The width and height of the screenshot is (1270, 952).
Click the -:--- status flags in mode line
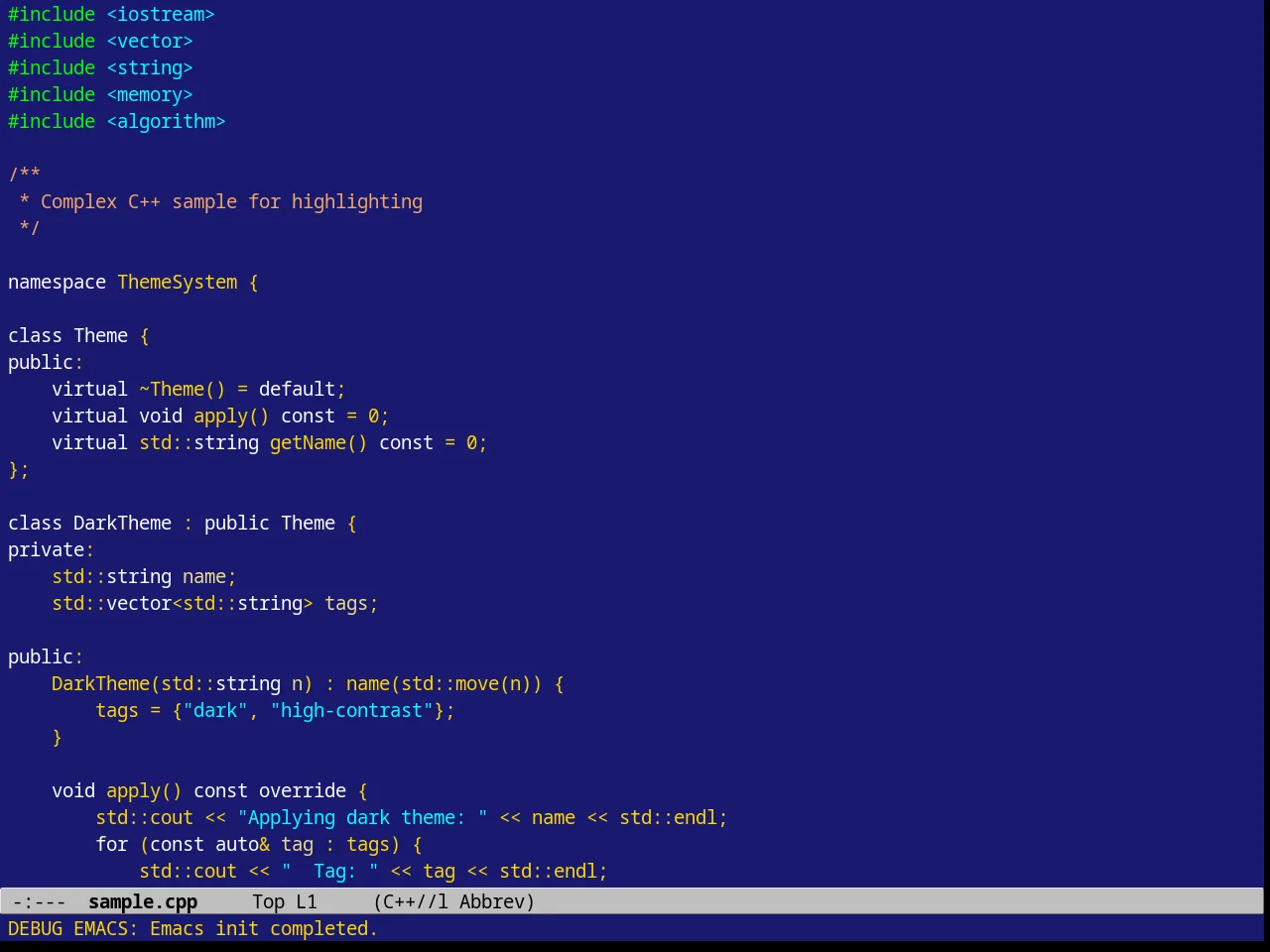point(39,901)
